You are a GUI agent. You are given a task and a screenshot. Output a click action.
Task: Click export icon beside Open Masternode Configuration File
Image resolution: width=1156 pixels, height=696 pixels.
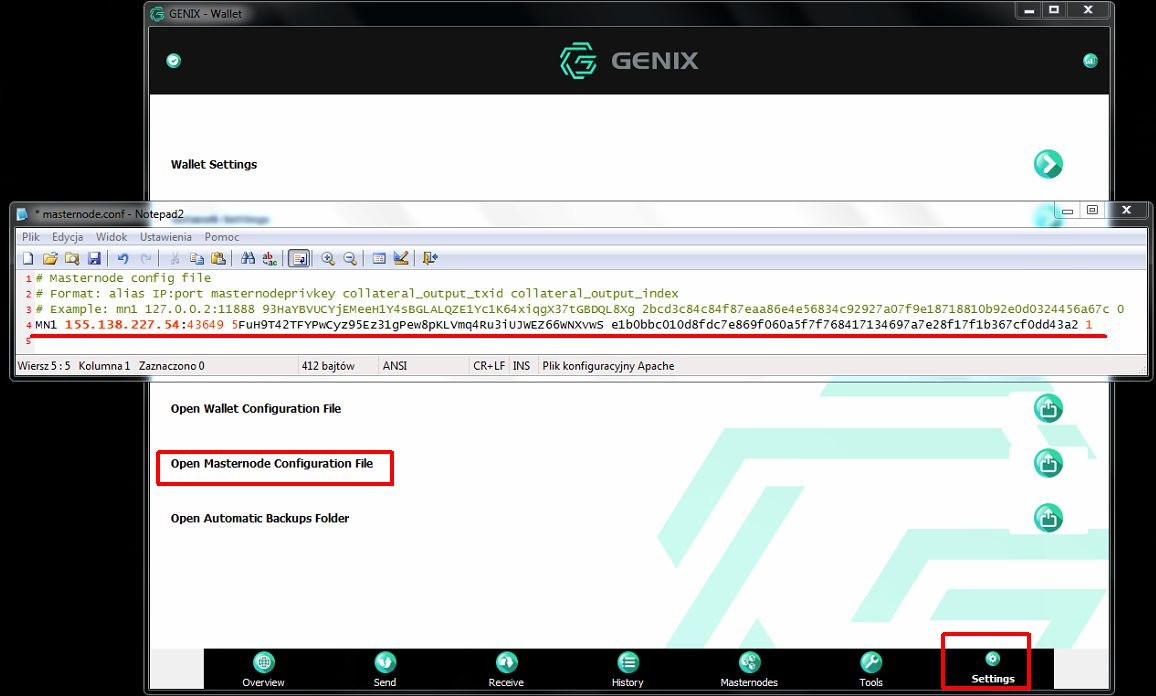point(1048,463)
